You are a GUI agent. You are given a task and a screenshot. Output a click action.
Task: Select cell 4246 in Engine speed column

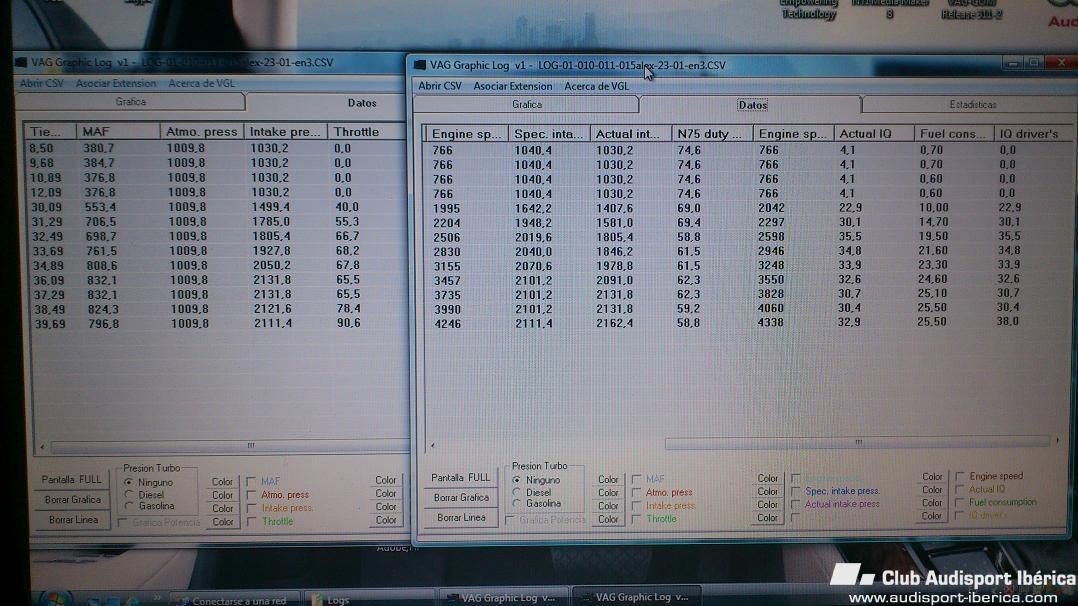click(448, 324)
